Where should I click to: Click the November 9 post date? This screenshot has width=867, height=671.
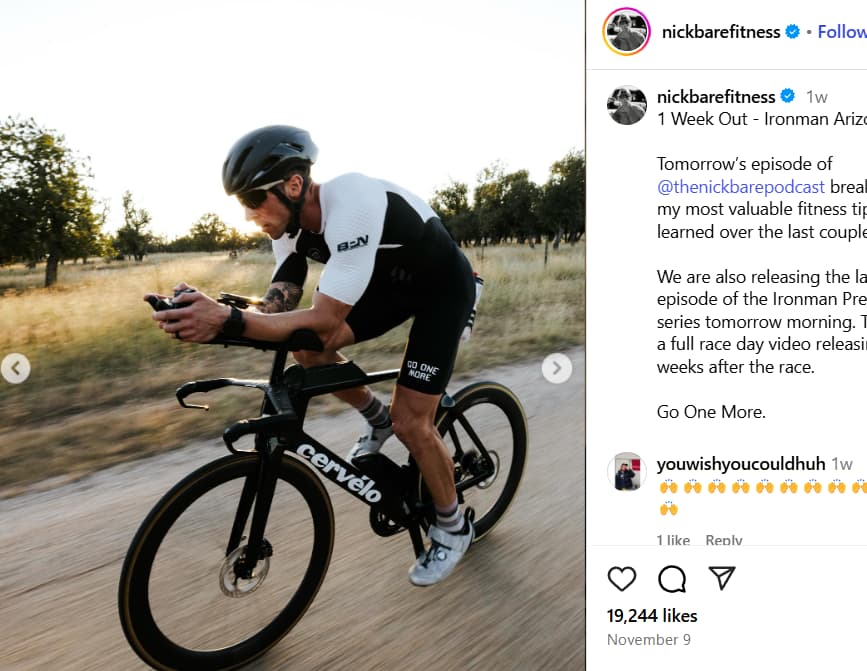pyautogui.click(x=648, y=640)
